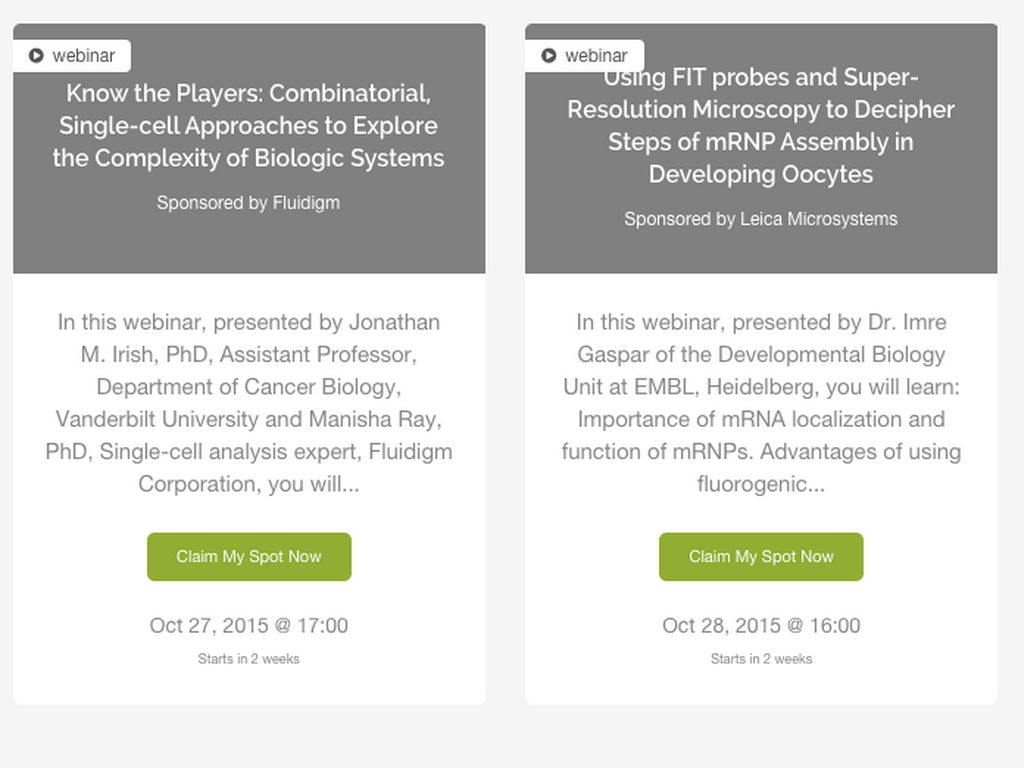Select the 'Oct 27, 2015 @ 17:00' date
Screen dimensions: 1024x768
pos(249,626)
